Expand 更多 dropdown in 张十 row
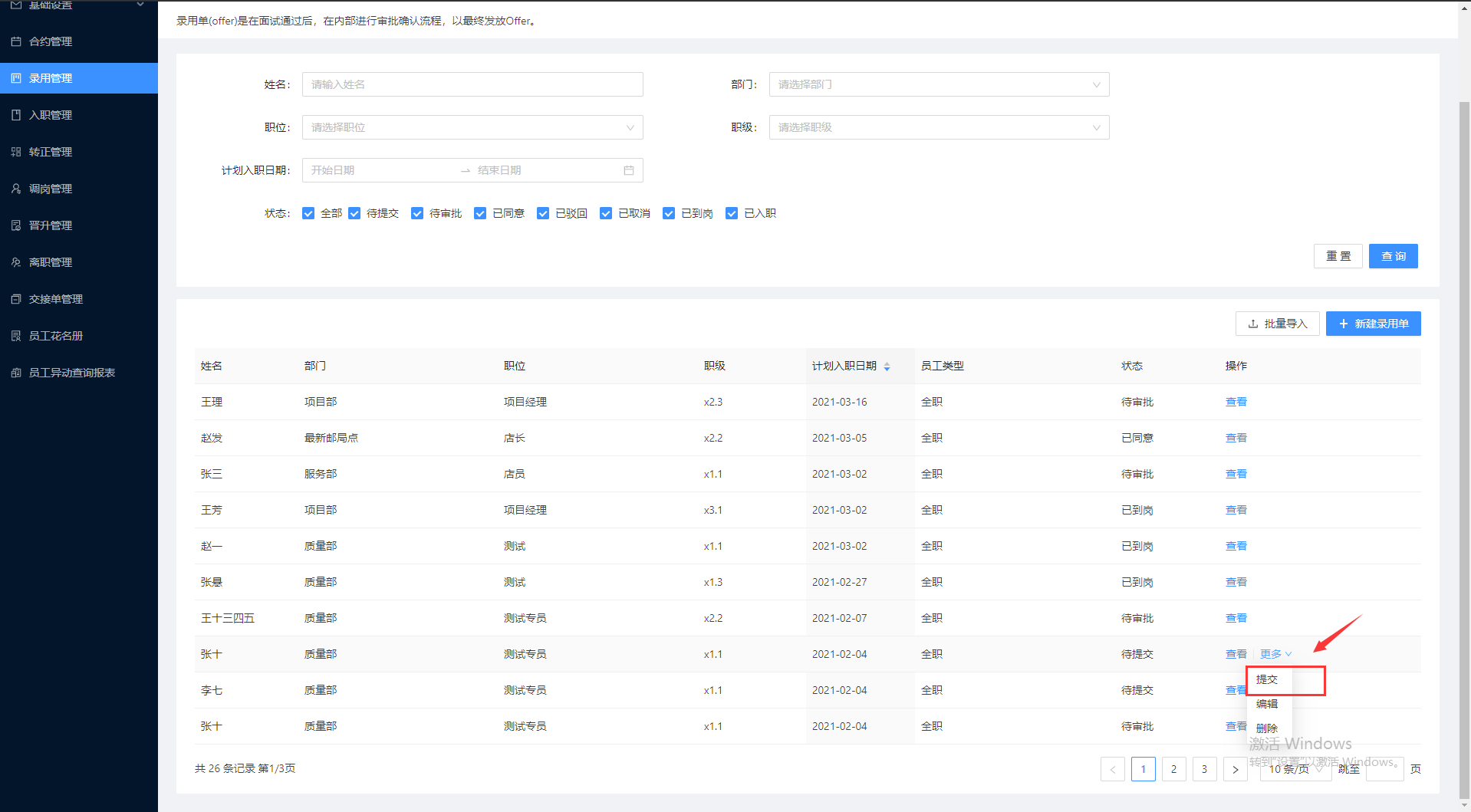This screenshot has width=1471, height=812. click(1276, 654)
